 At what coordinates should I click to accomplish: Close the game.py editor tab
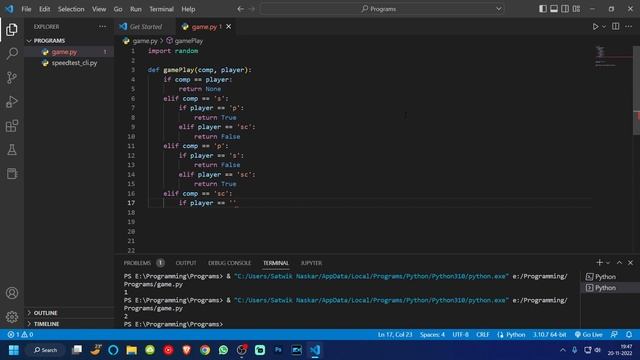[x=229, y=27]
